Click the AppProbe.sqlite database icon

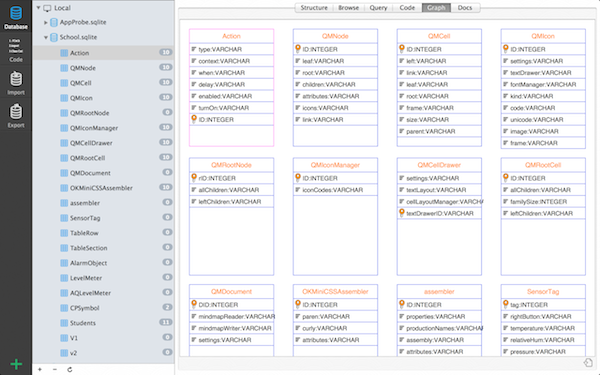pos(54,22)
